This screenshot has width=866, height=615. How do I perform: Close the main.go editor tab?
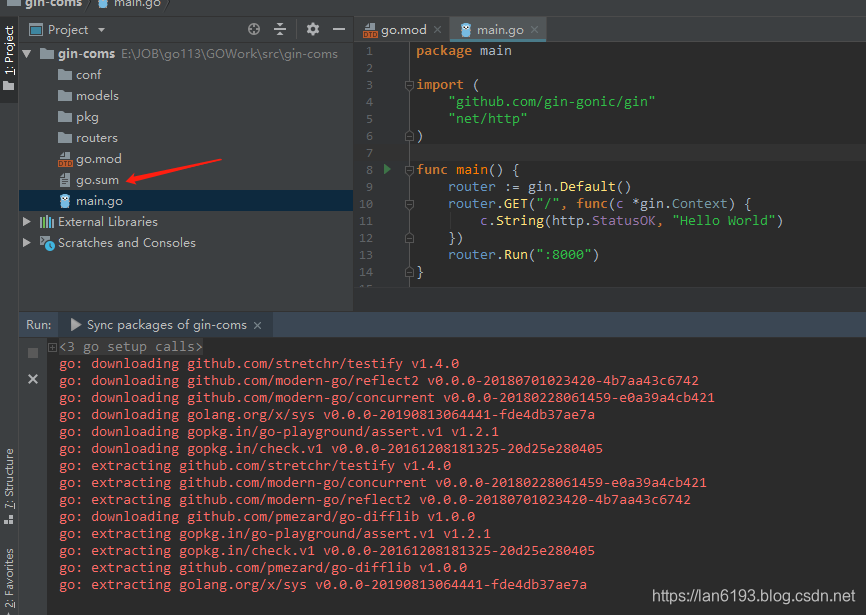(534, 30)
